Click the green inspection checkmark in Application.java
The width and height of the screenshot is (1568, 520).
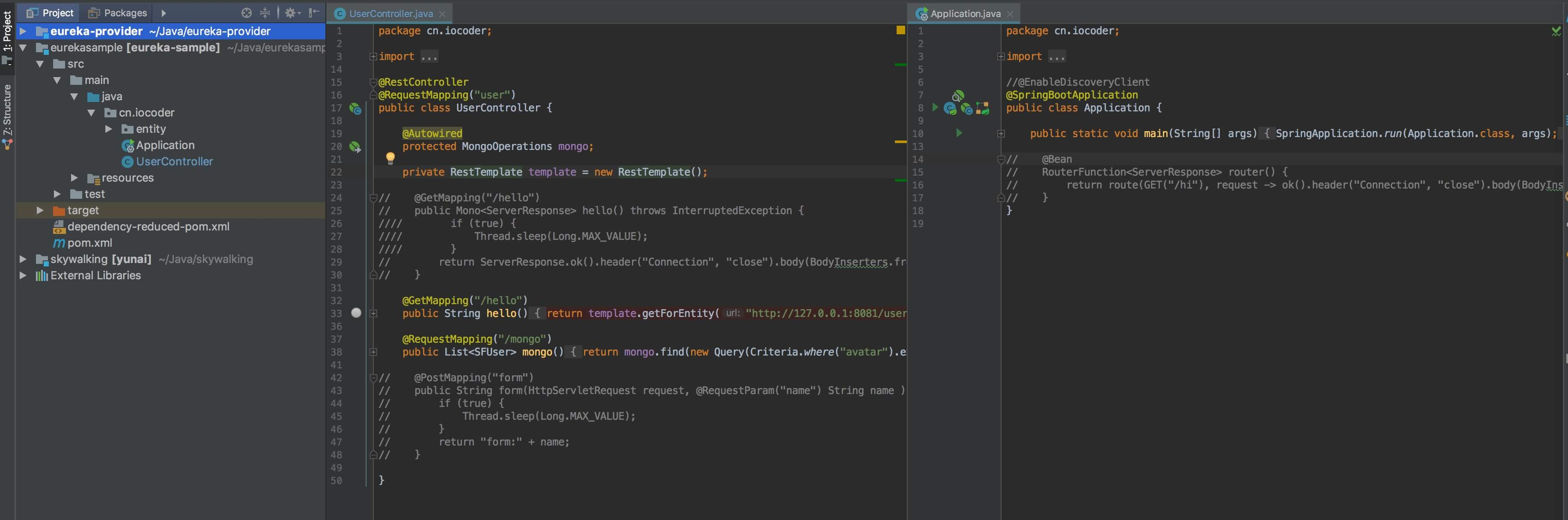pos(1556,31)
